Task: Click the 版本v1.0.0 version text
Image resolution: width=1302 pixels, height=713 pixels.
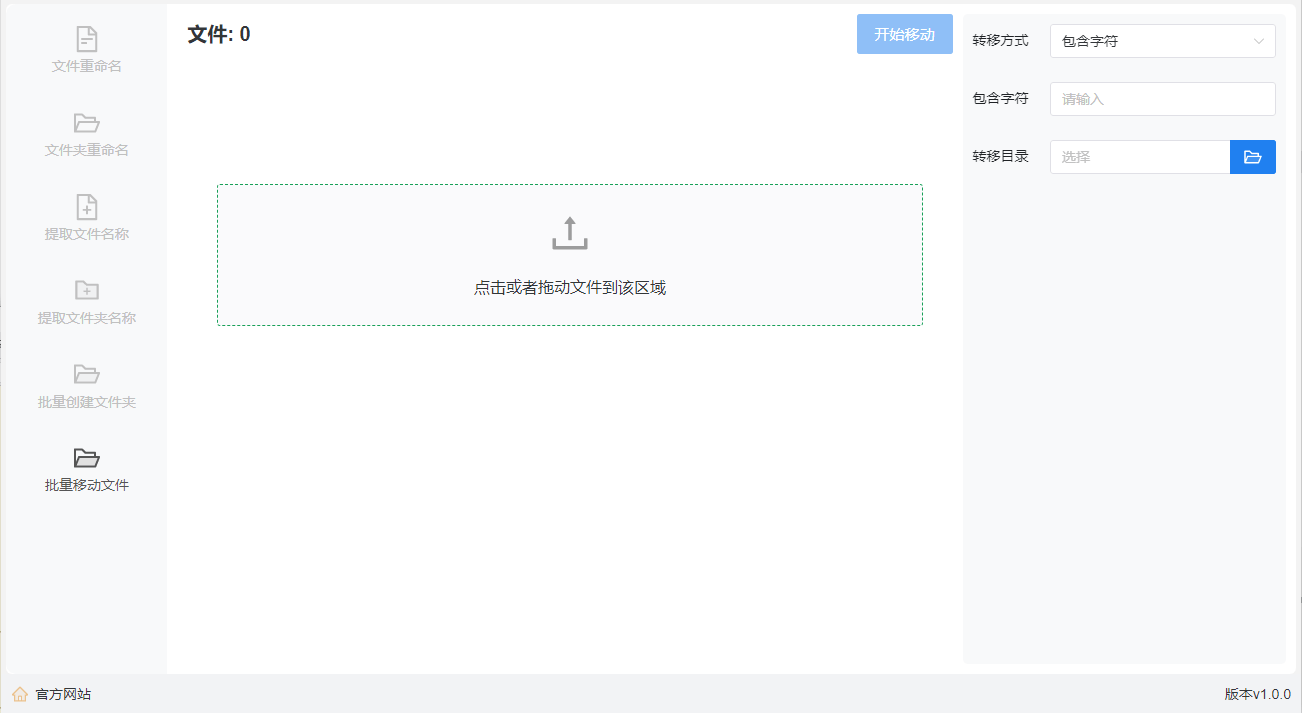Action: click(1257, 694)
